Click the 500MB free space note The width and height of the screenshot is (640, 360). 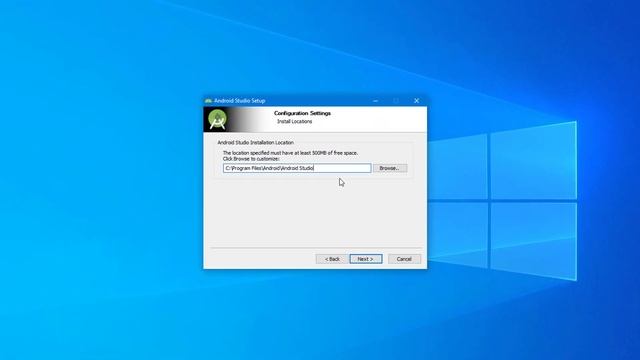pos(290,153)
